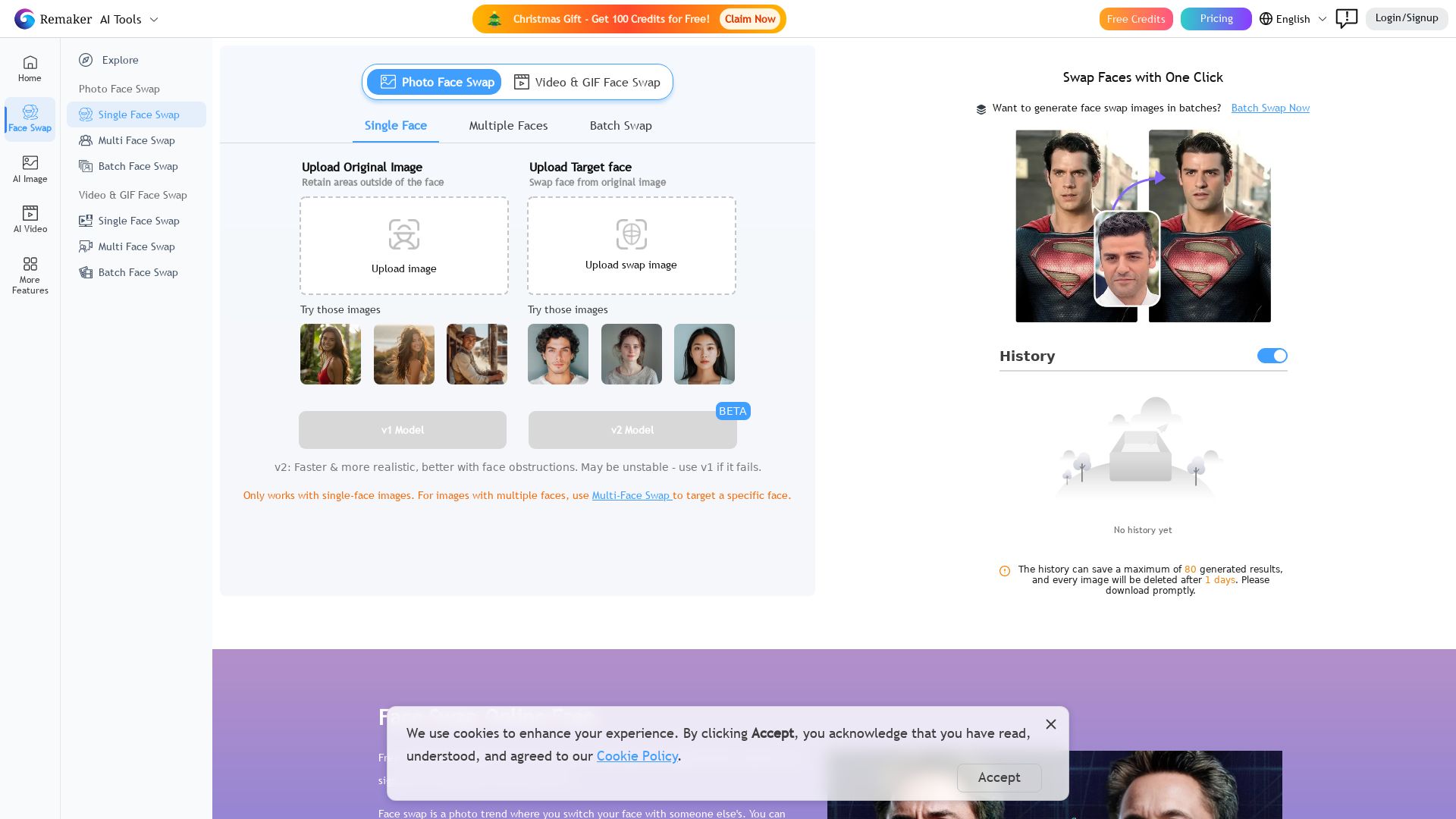Toggle the History switch off

tap(1272, 356)
